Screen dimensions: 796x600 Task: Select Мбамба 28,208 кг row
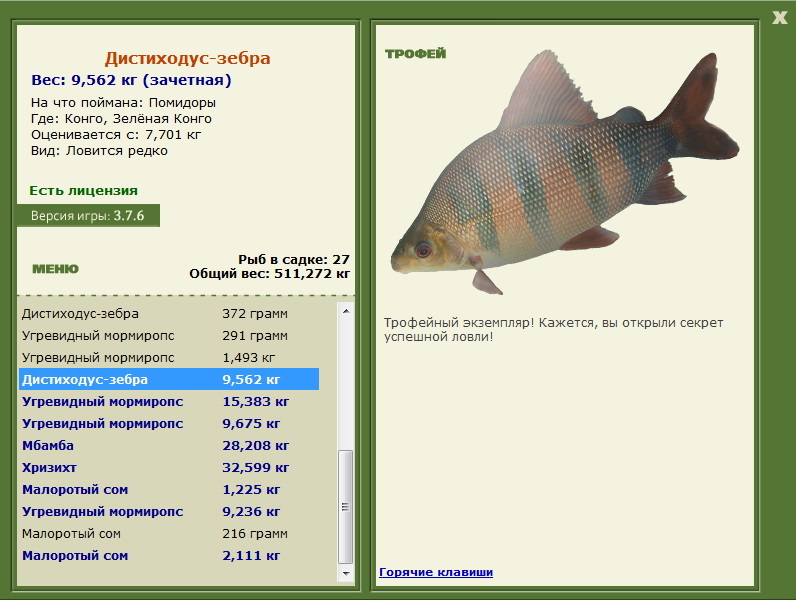click(170, 445)
